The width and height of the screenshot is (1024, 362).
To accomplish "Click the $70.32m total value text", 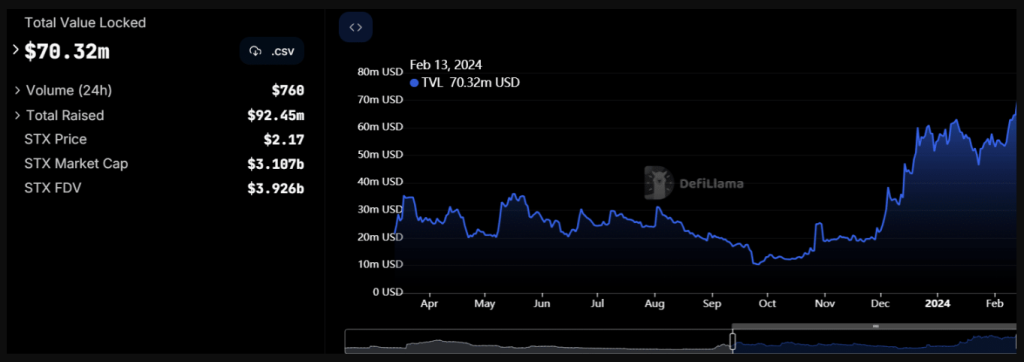I will pos(67,52).
